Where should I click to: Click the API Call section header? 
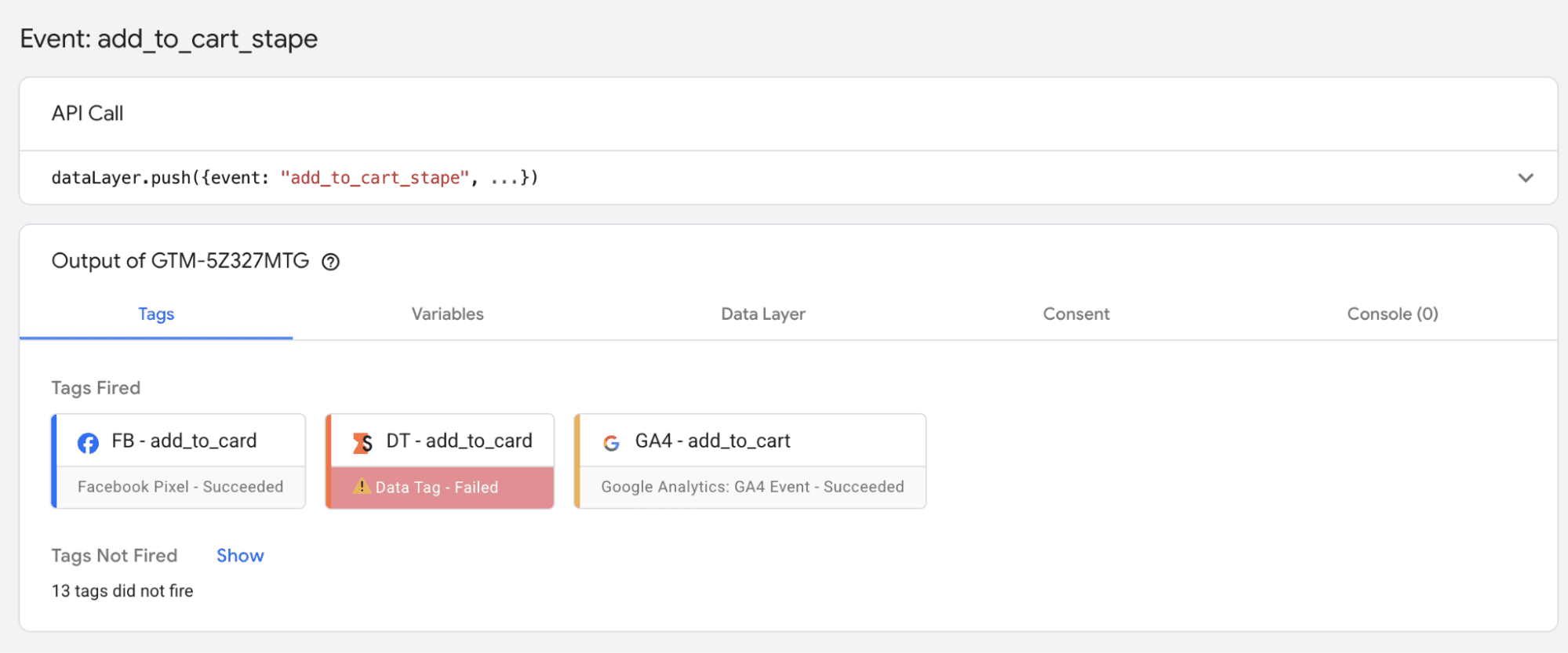88,114
